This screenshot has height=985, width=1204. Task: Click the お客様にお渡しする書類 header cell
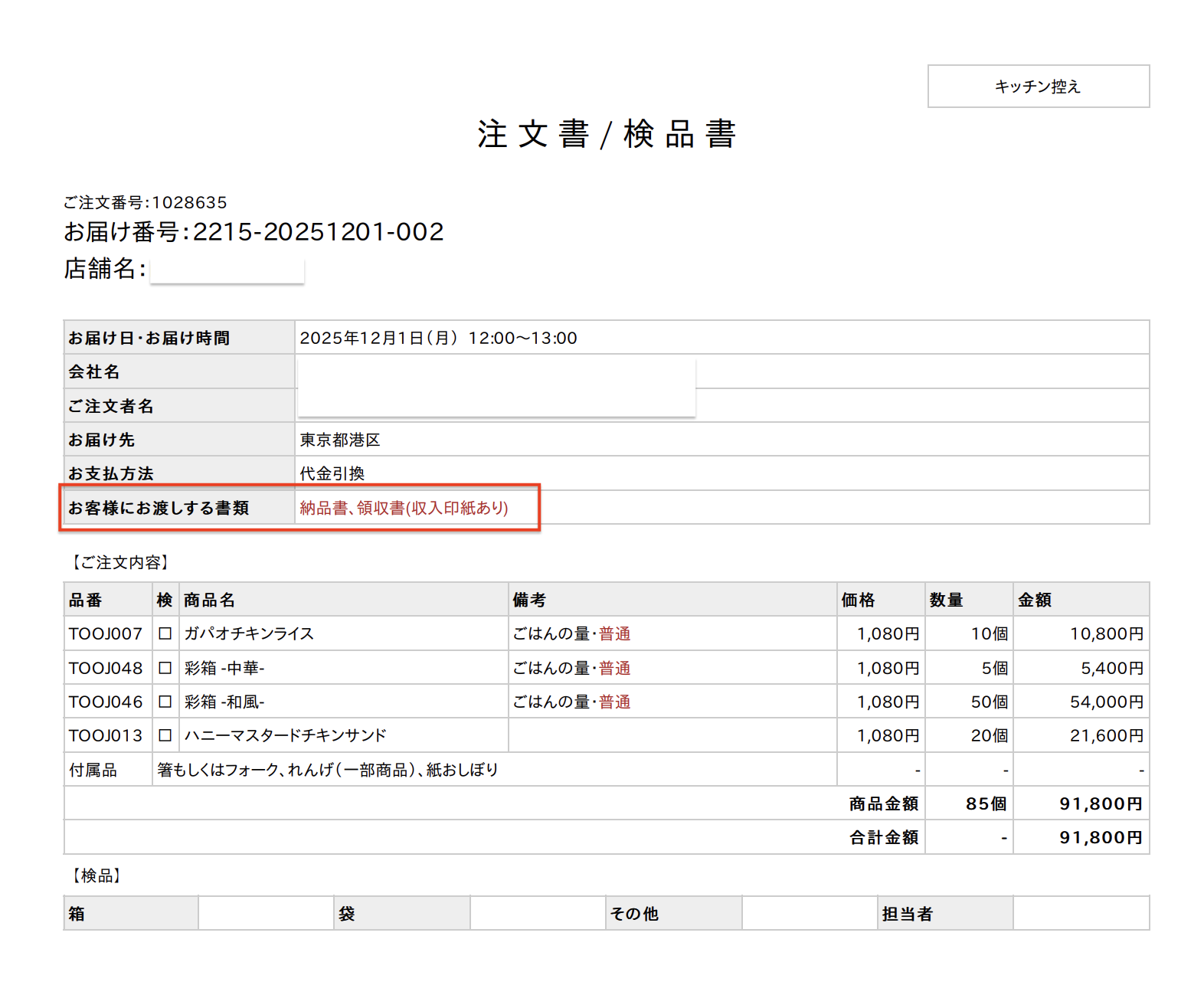[179, 507]
